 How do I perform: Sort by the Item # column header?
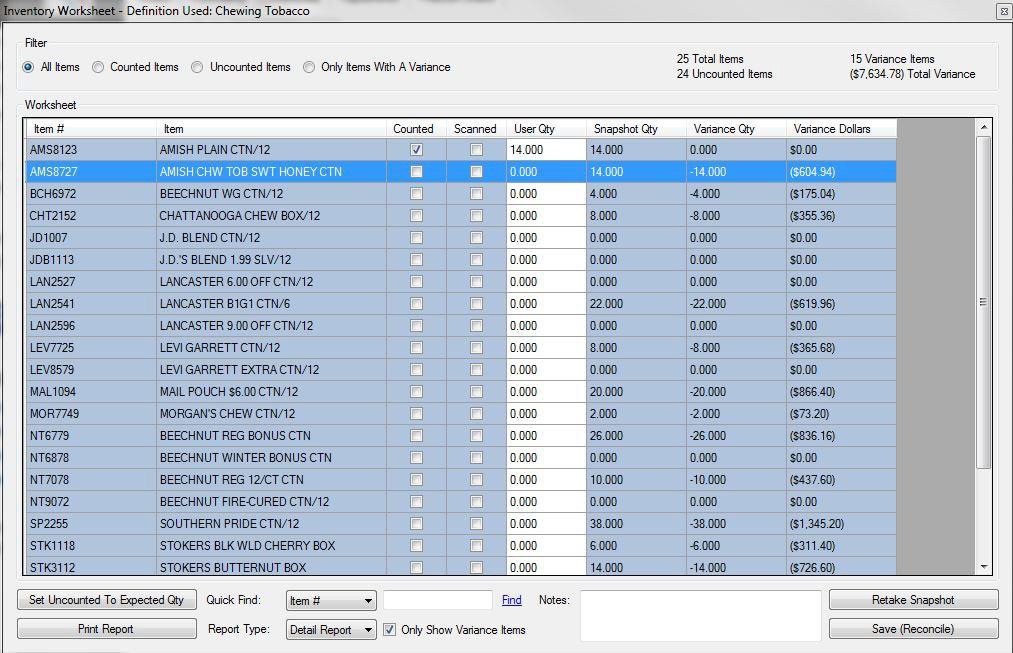tap(90, 129)
